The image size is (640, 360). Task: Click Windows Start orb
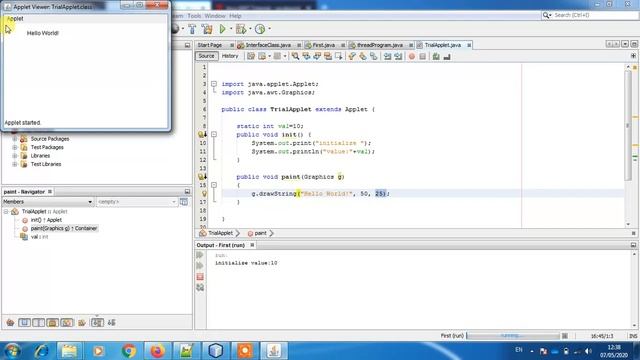[13, 351]
